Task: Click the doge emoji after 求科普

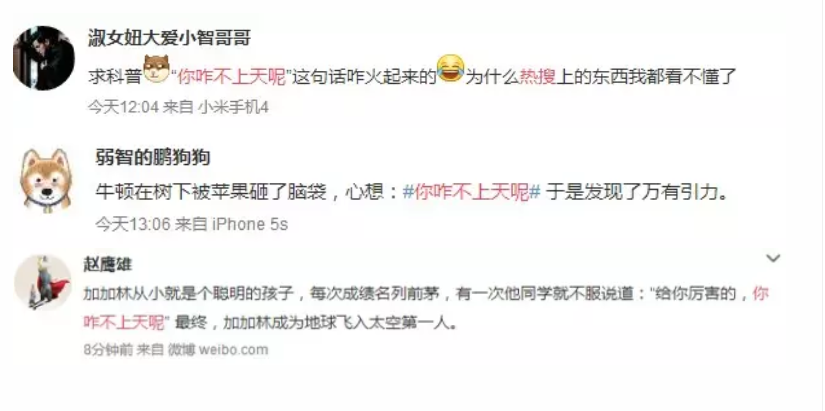Action: point(157,69)
